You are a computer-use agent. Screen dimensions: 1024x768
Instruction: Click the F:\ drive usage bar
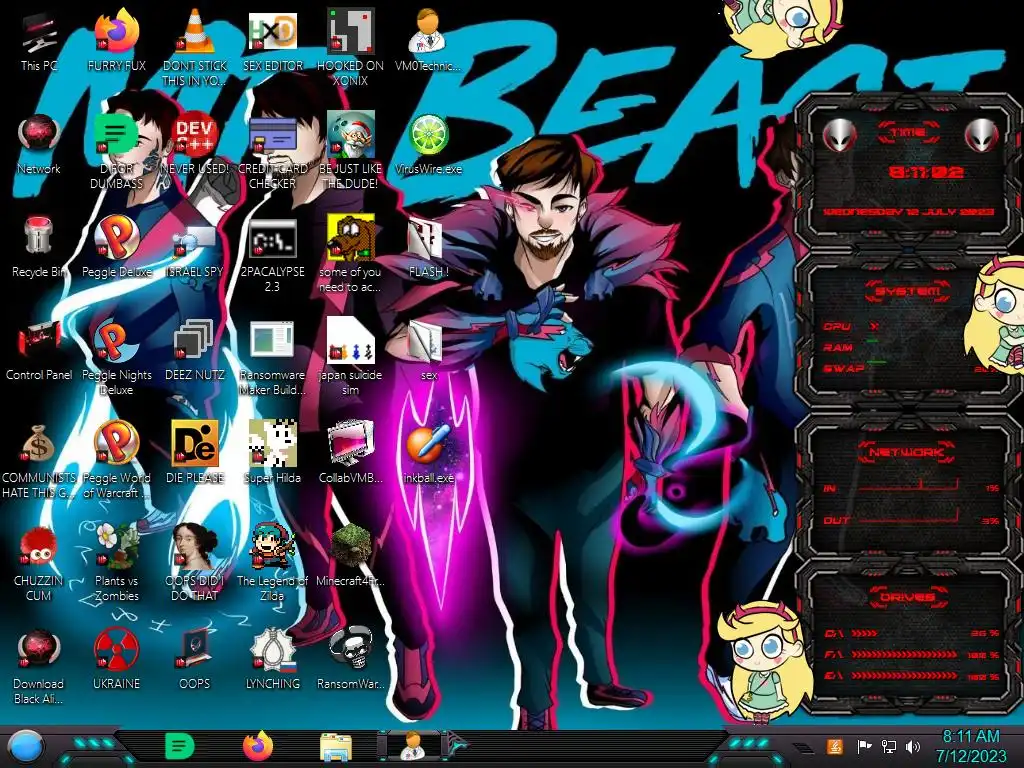[904, 654]
